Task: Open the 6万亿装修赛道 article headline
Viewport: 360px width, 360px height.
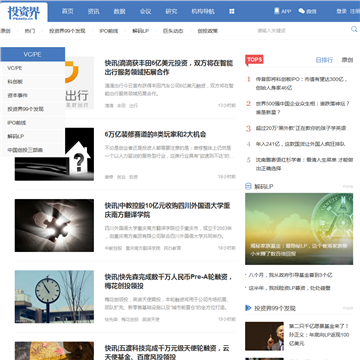Action: click(155, 134)
